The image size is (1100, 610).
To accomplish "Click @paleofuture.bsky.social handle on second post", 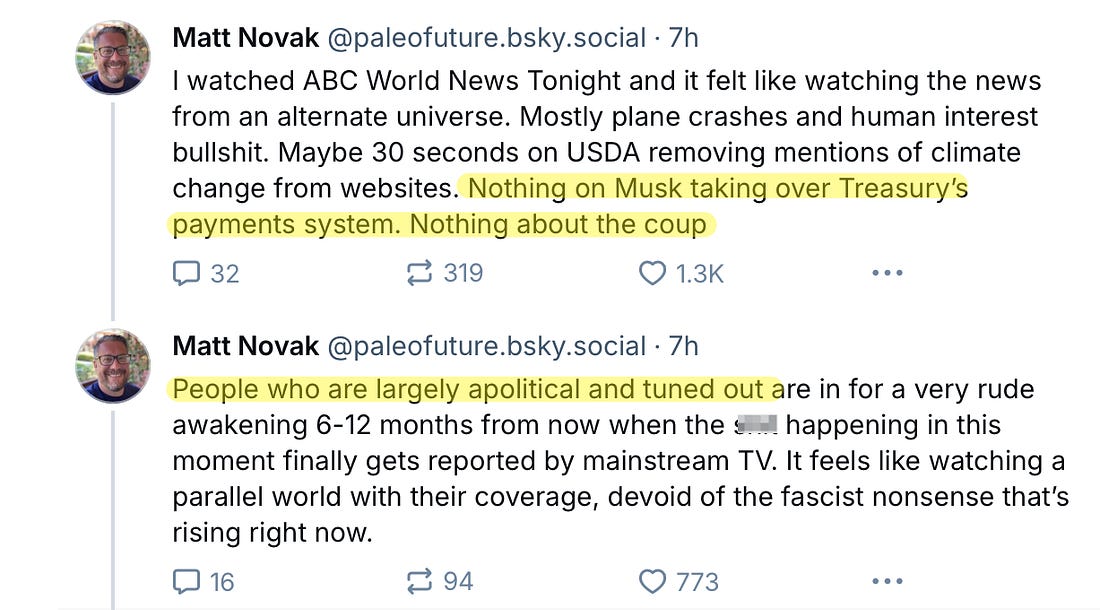I will [486, 346].
